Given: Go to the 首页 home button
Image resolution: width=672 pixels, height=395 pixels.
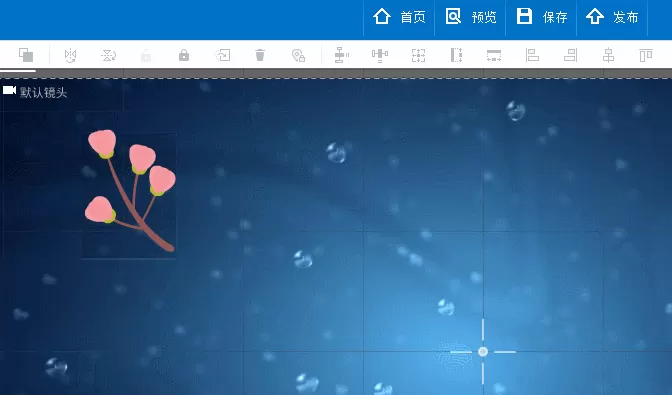Looking at the screenshot, I should (399, 17).
